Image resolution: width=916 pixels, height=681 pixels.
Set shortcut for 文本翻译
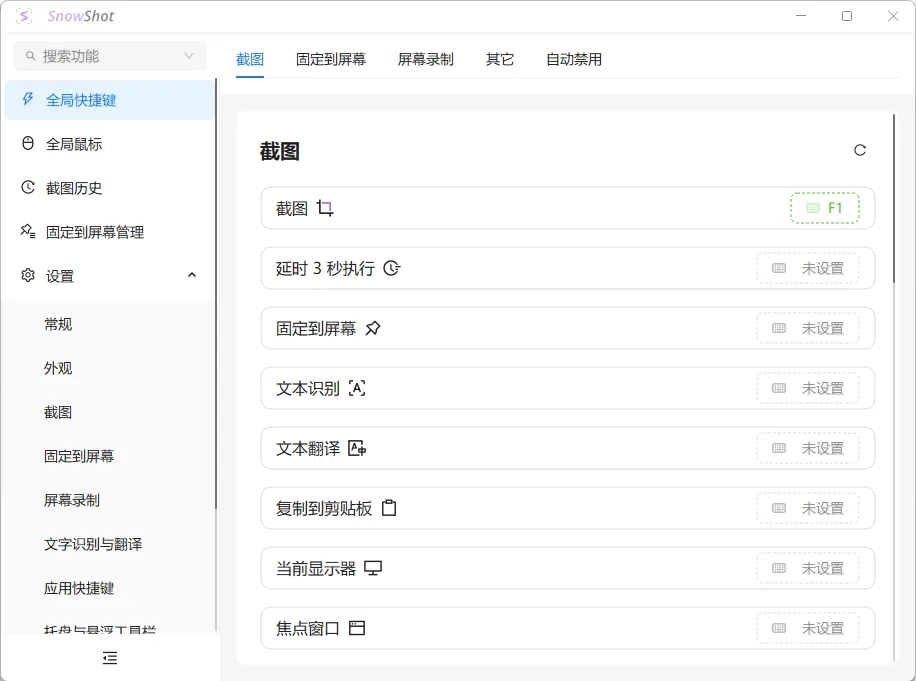[808, 449]
